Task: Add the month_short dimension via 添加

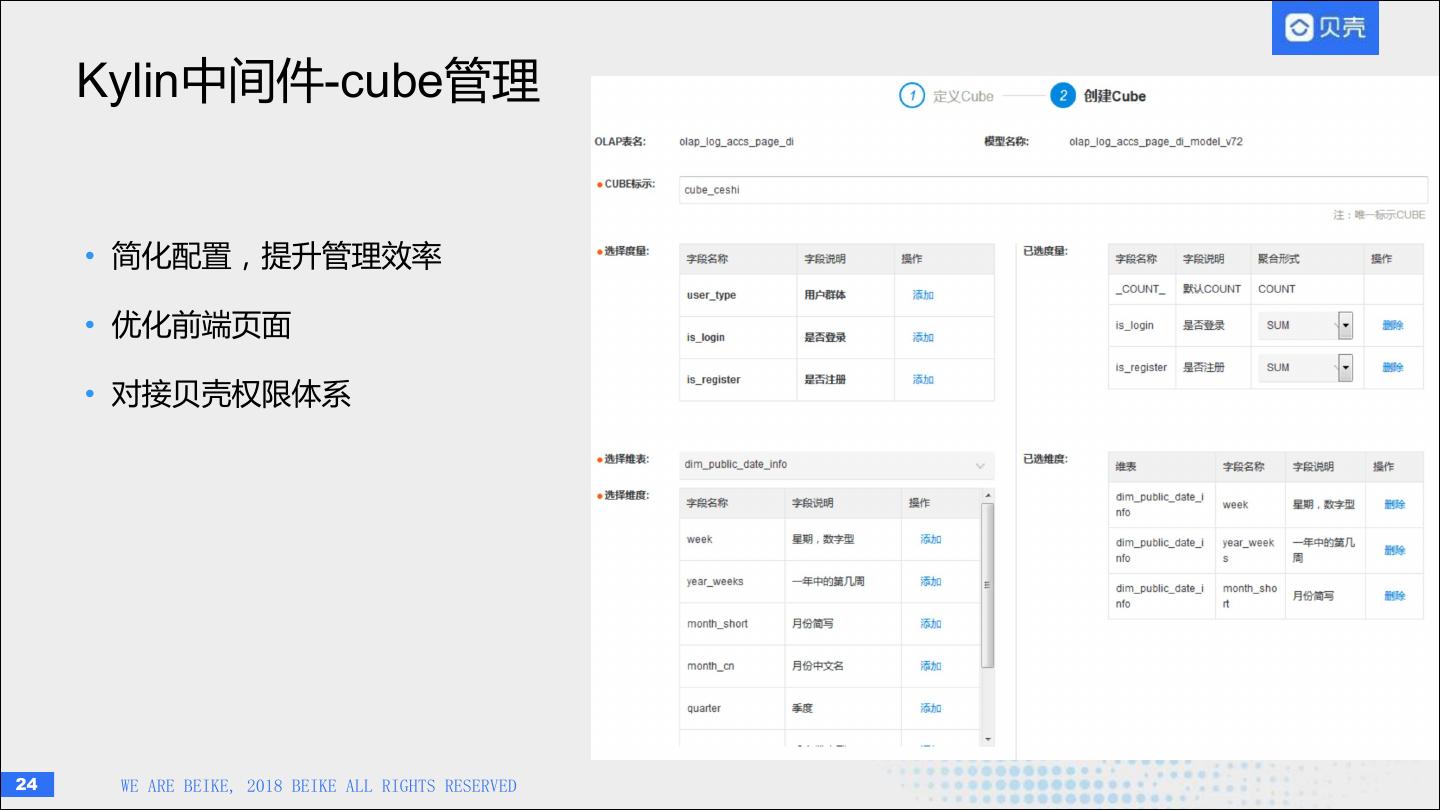Action: tap(931, 623)
